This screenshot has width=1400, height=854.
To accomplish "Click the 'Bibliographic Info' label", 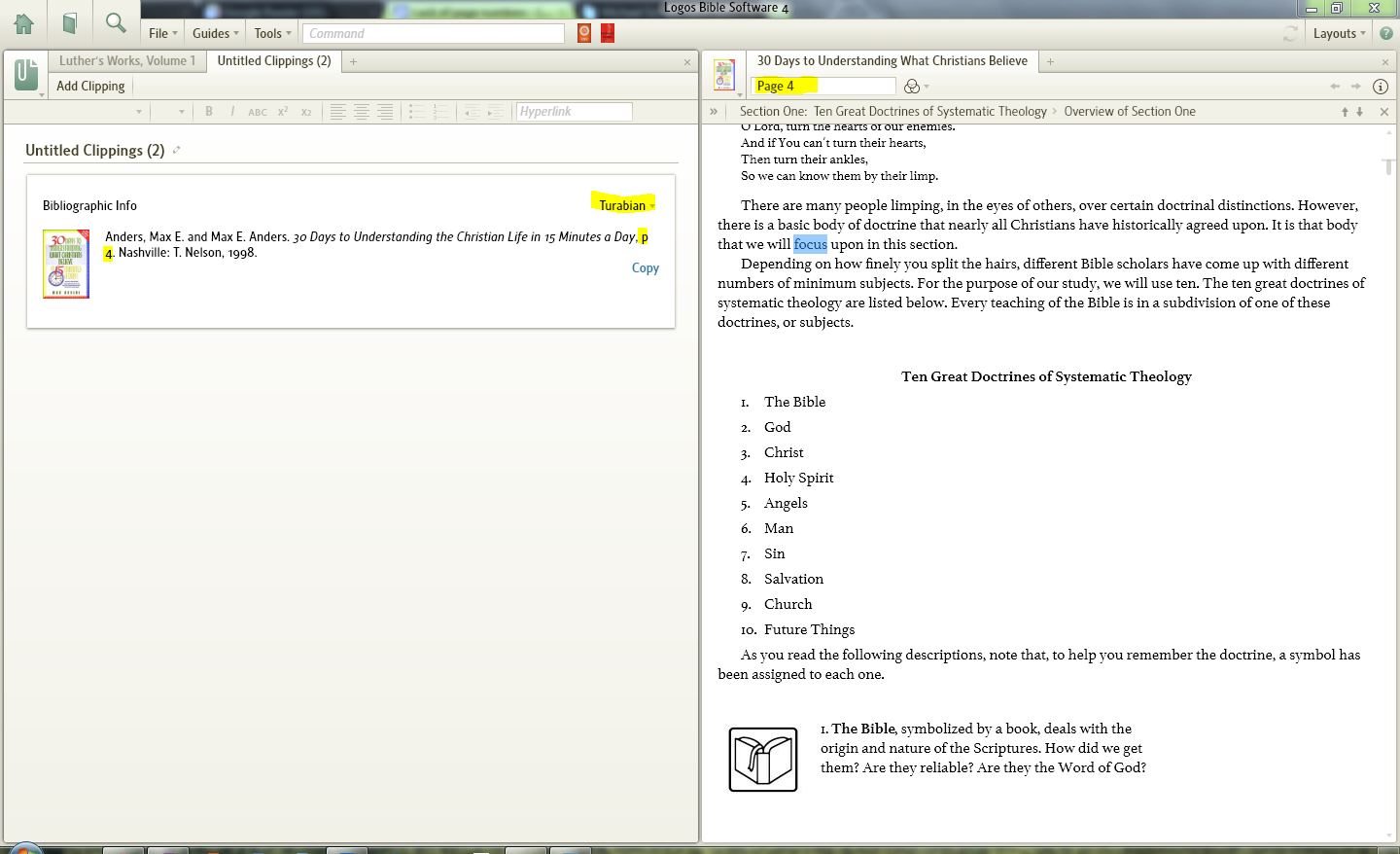I will point(89,205).
